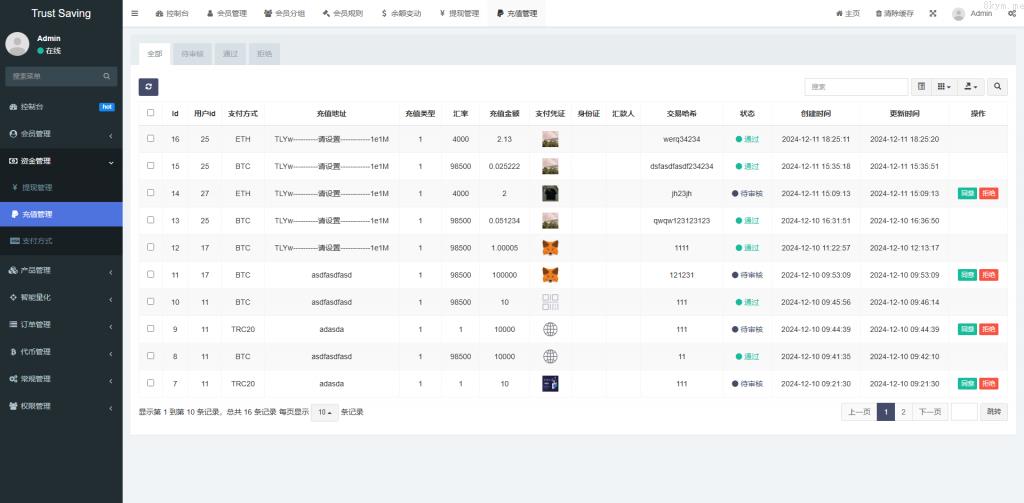
Task: Select the checkbox for row Id 16
Action: click(x=151, y=139)
